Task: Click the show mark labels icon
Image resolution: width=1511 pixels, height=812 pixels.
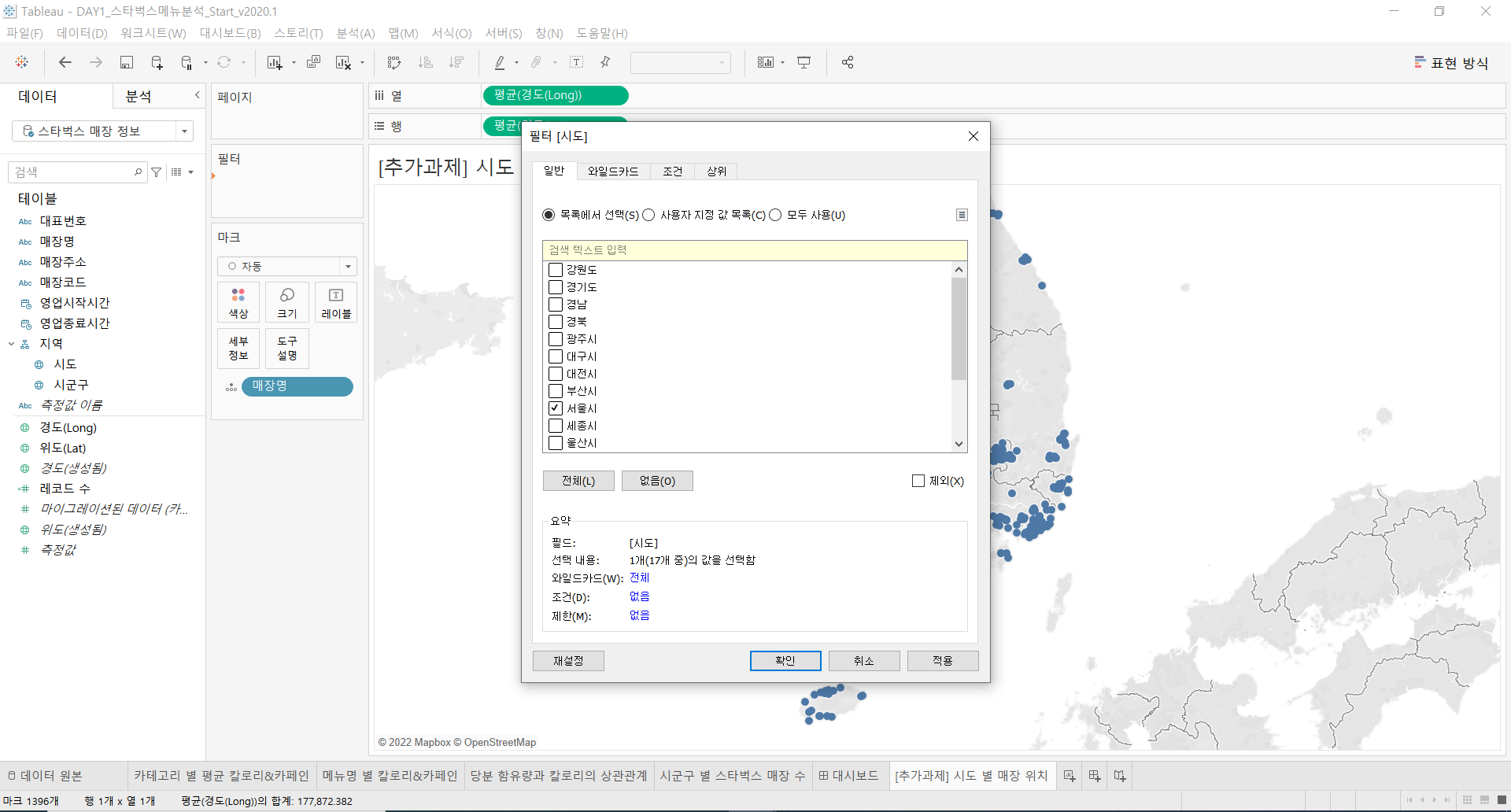Action: tap(576, 62)
